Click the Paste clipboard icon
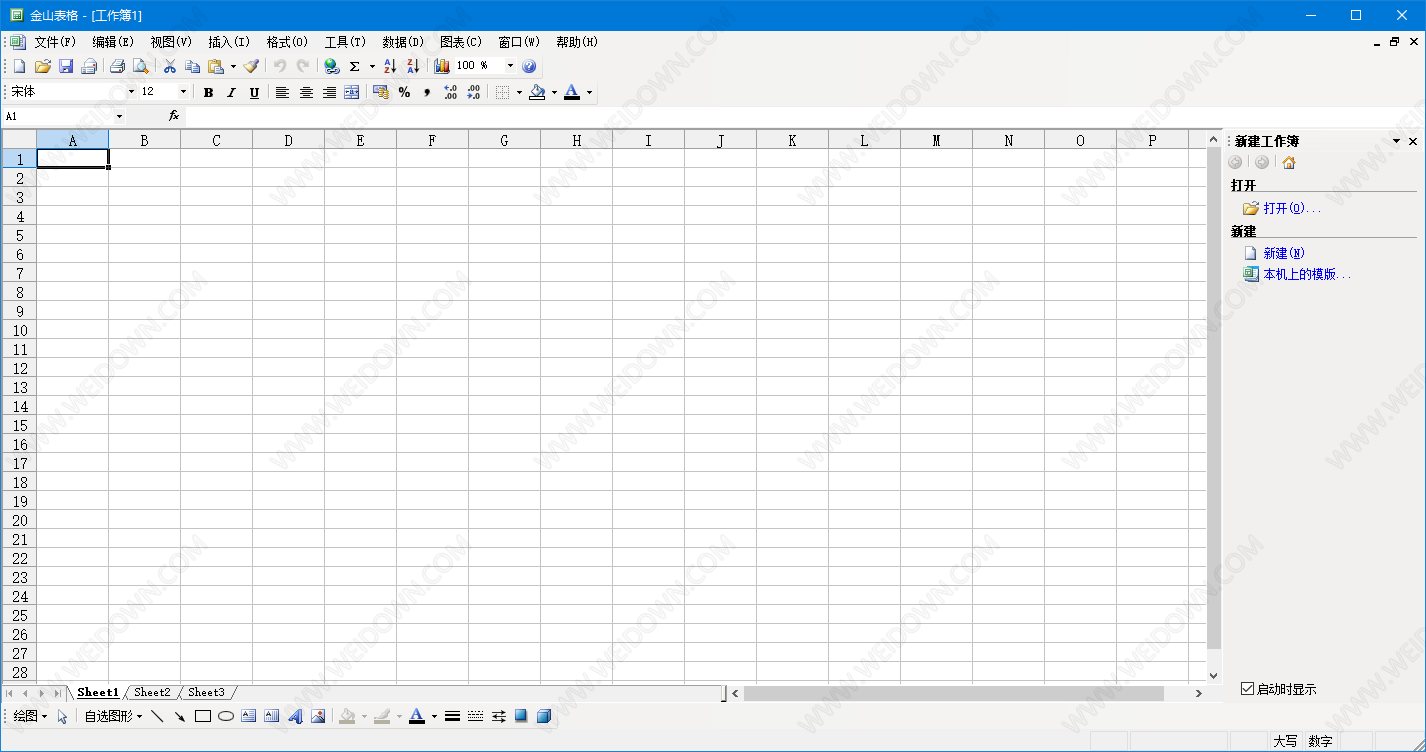1426x752 pixels. (216, 66)
